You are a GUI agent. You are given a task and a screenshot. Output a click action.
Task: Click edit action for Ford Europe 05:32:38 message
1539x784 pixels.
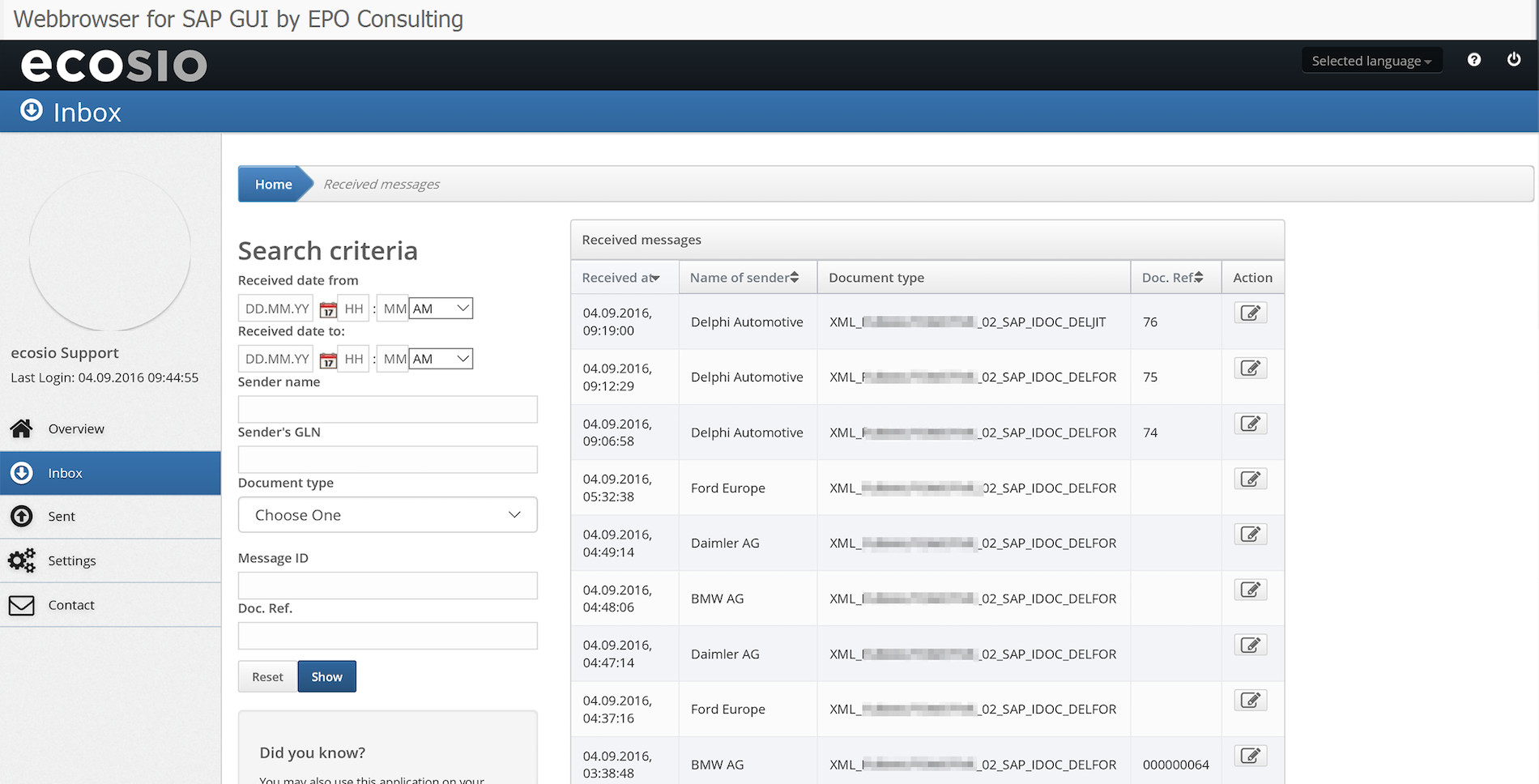[1250, 479]
